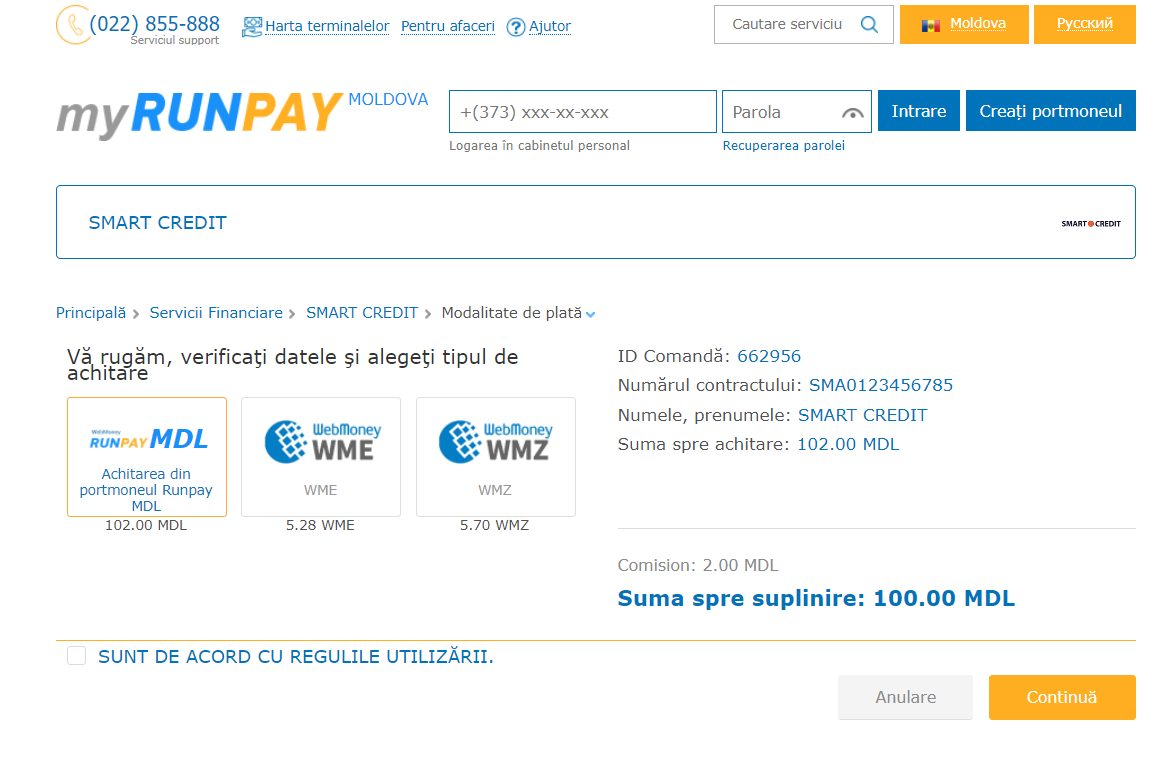Screen dimensions: 1172x762
Task: Go to Principală breadcrumb
Action: click(91, 313)
